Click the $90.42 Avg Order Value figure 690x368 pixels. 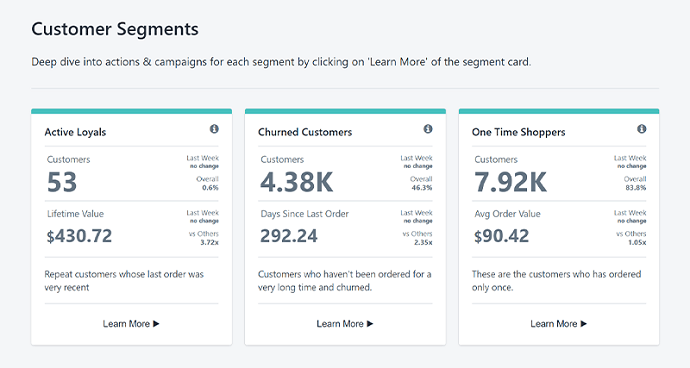[x=501, y=236]
